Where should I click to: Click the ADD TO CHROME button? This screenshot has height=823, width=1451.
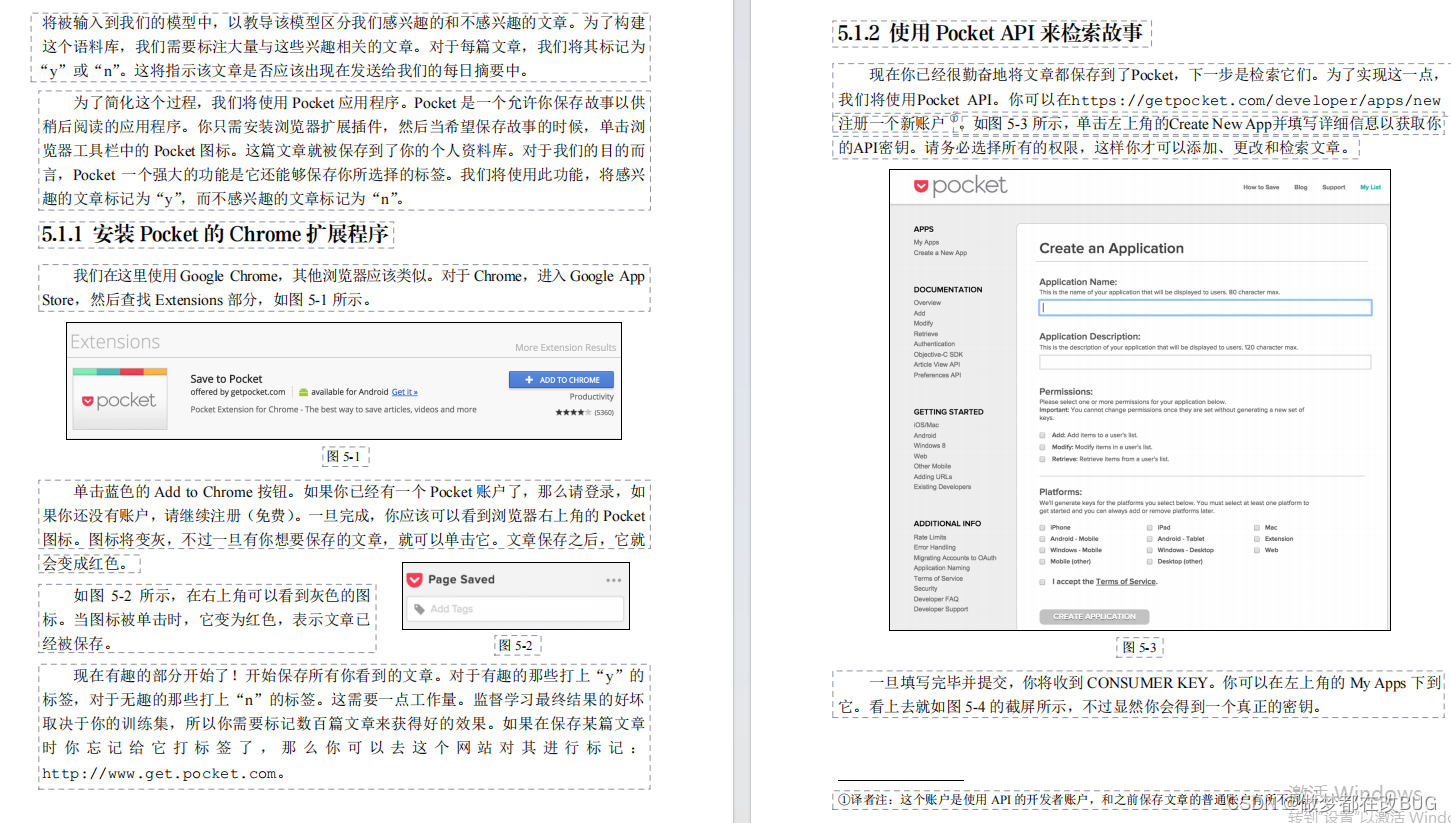tap(561, 380)
